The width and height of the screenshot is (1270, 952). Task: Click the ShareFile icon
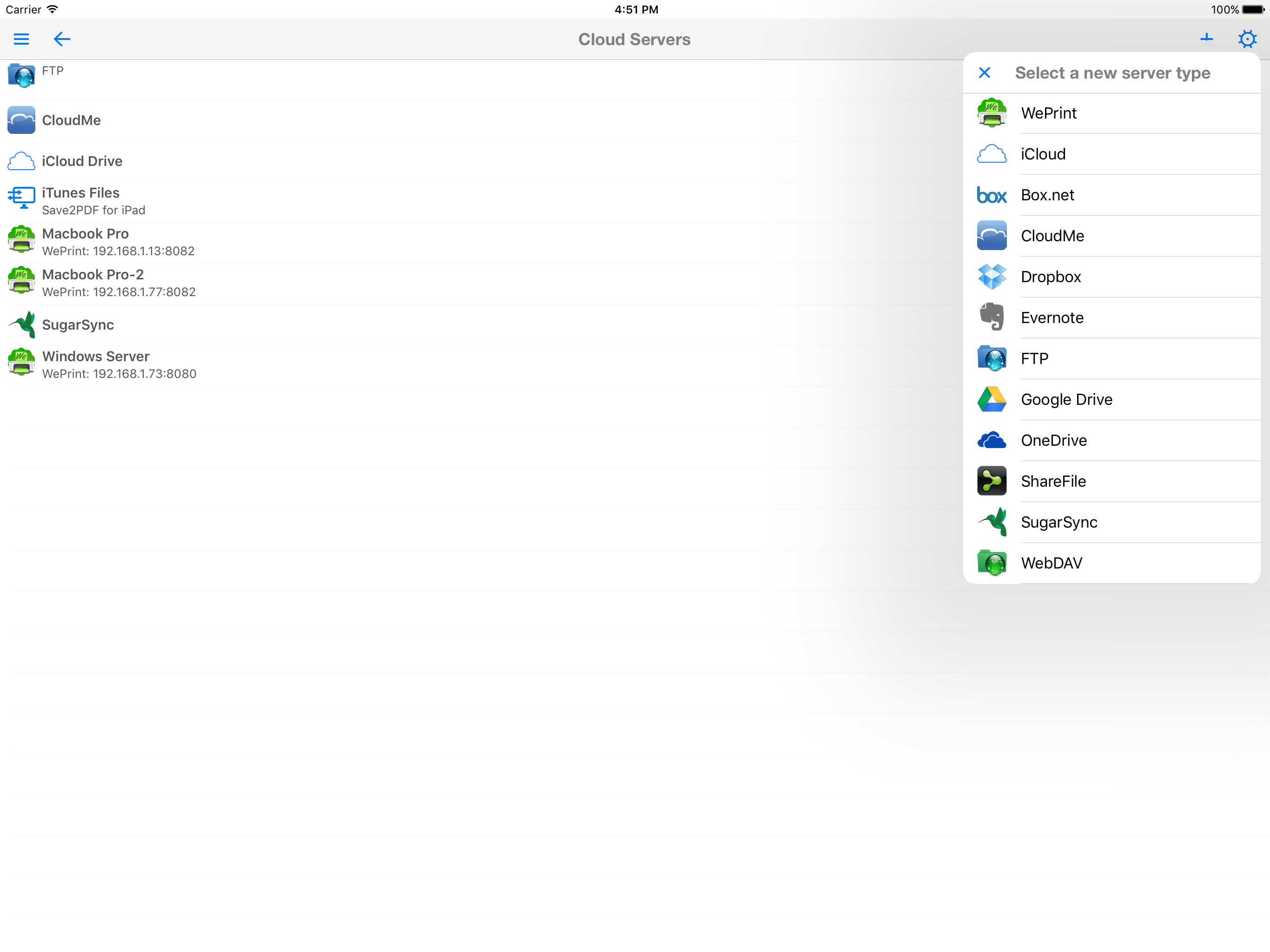pos(992,481)
